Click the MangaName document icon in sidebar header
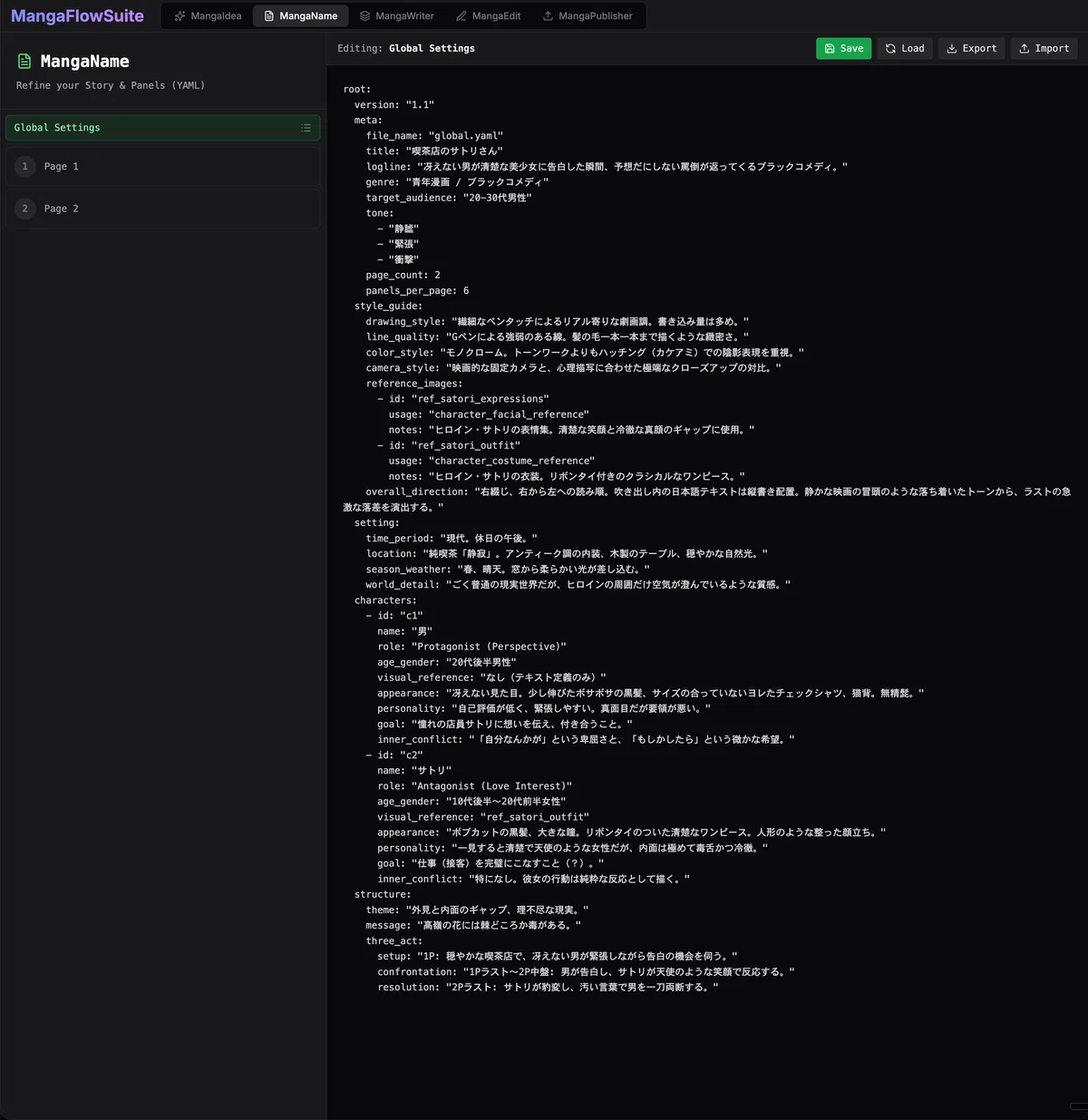 pyautogui.click(x=24, y=62)
